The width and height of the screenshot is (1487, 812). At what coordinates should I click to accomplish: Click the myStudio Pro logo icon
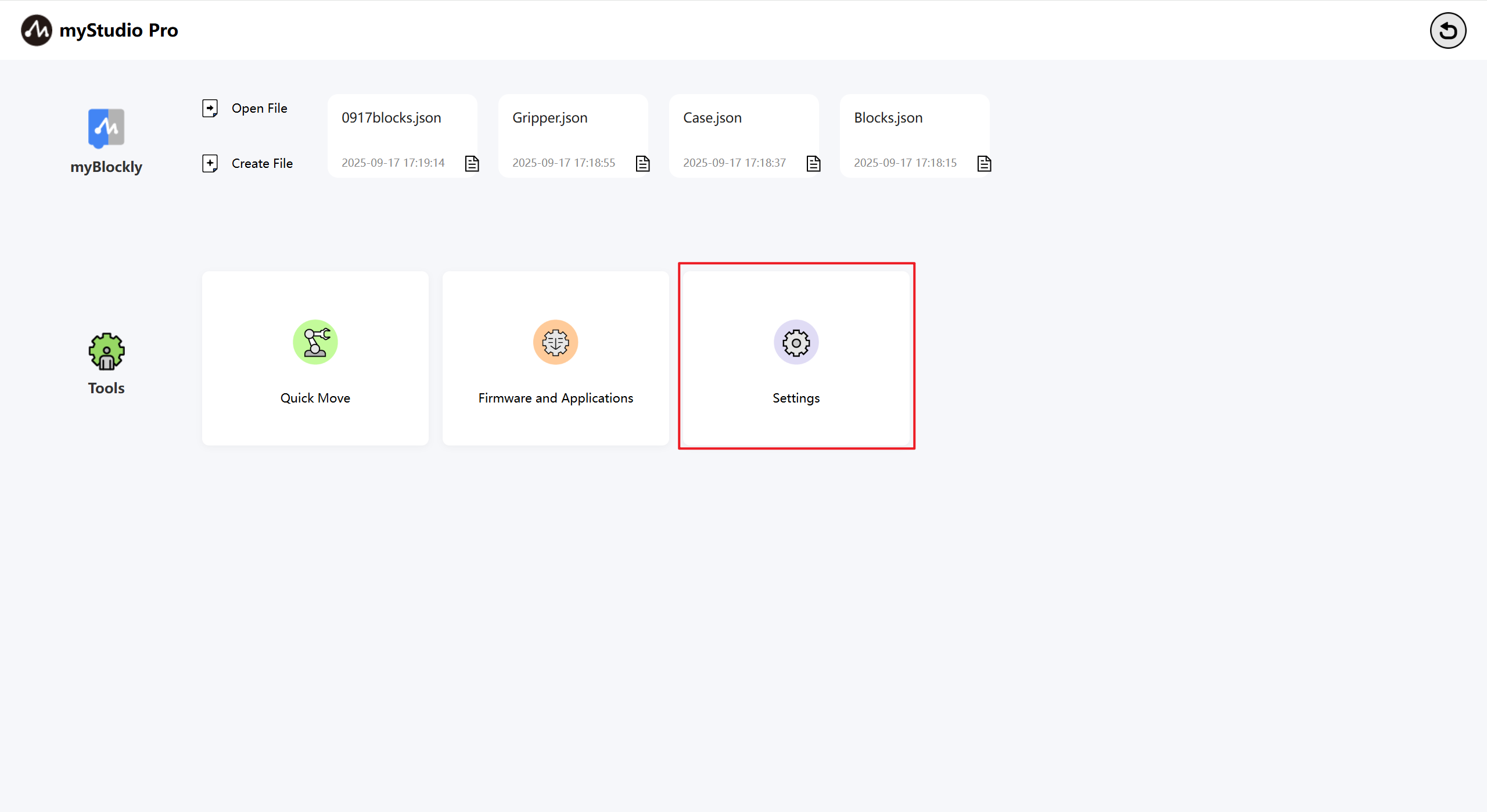point(36,30)
